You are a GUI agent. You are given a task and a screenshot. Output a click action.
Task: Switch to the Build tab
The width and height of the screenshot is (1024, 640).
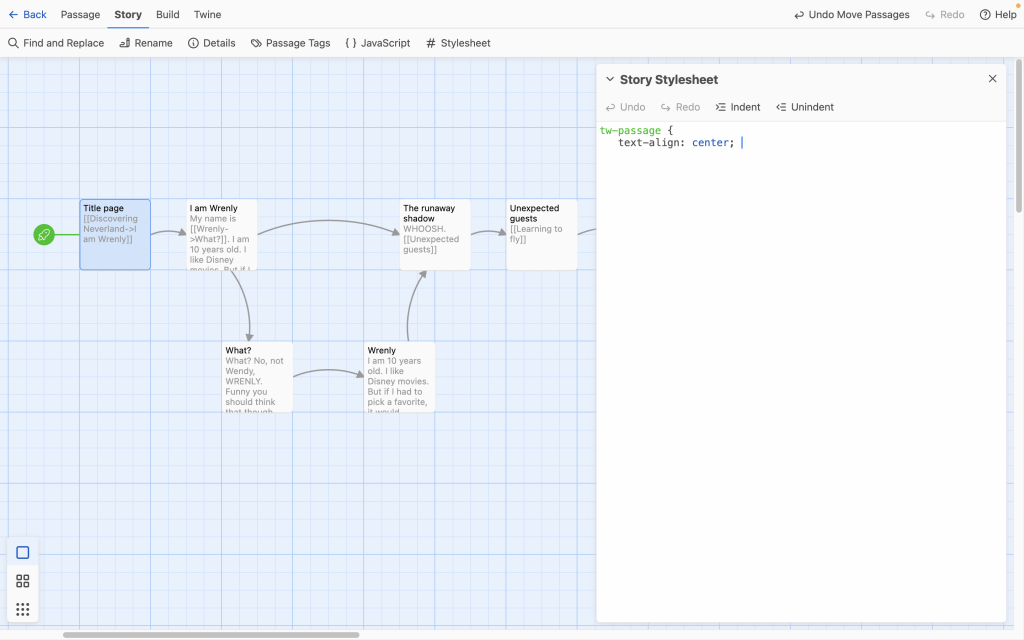coord(168,15)
